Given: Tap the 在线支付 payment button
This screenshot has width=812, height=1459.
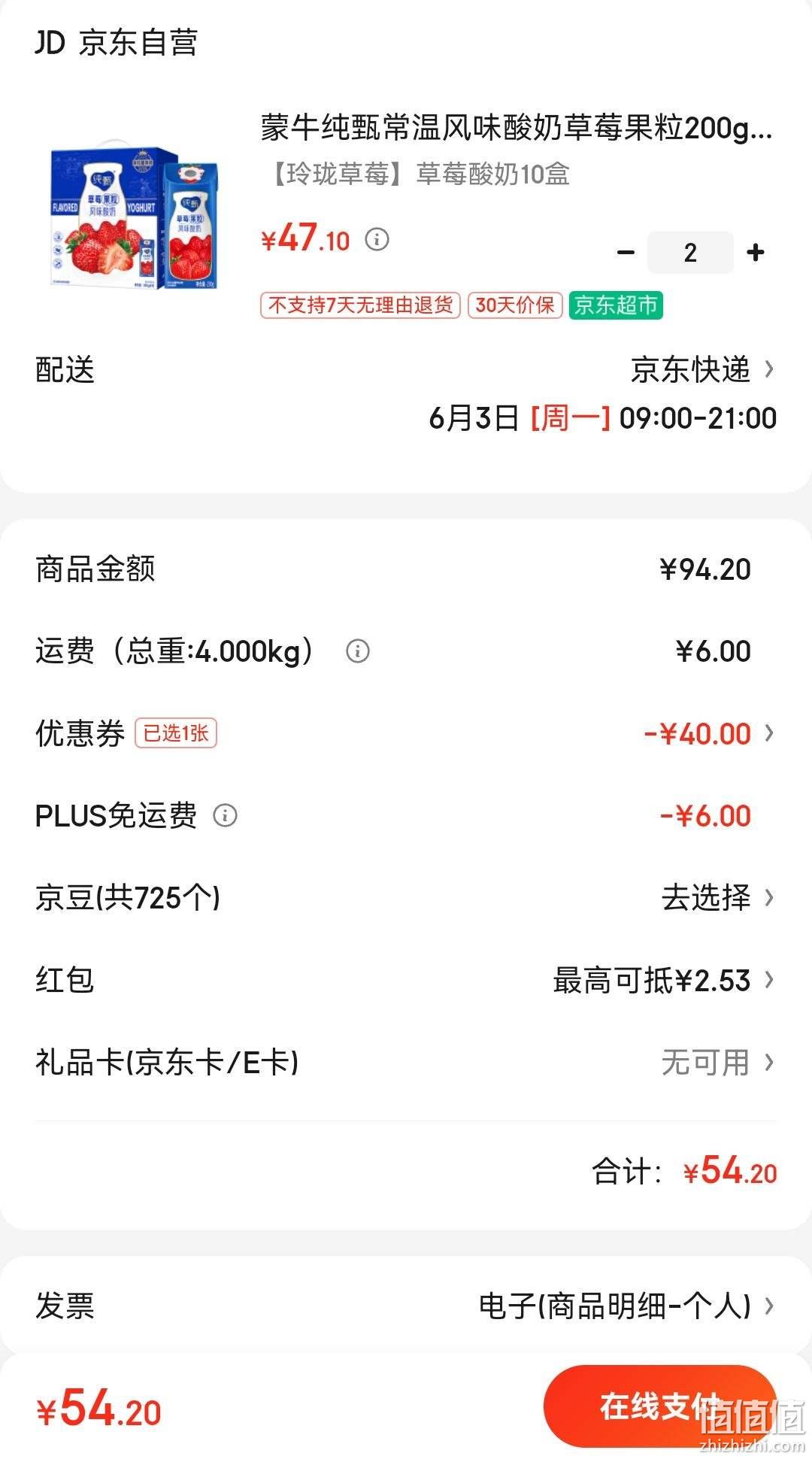Looking at the screenshot, I should (659, 1406).
